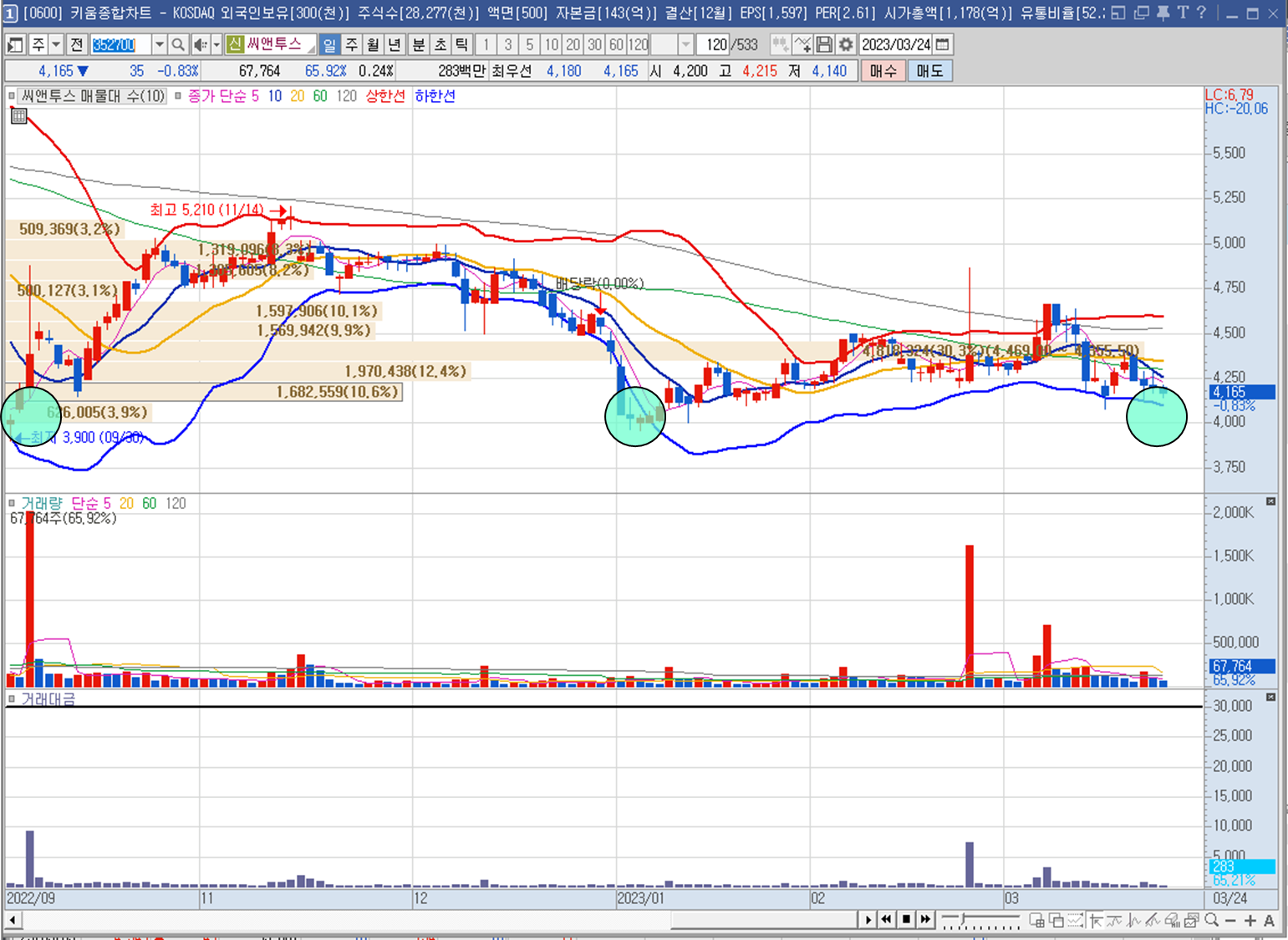
Task: Click the chart print/image icon in bottom bar
Action: coord(1192,920)
